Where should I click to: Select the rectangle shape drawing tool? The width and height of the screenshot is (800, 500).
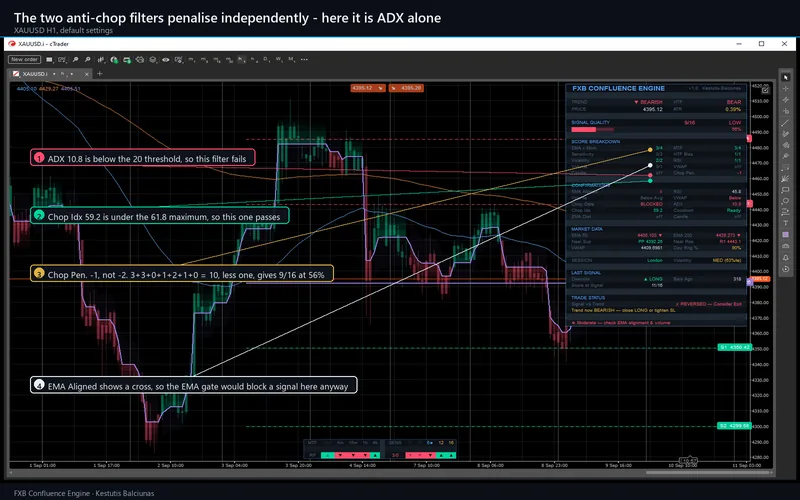click(785, 190)
